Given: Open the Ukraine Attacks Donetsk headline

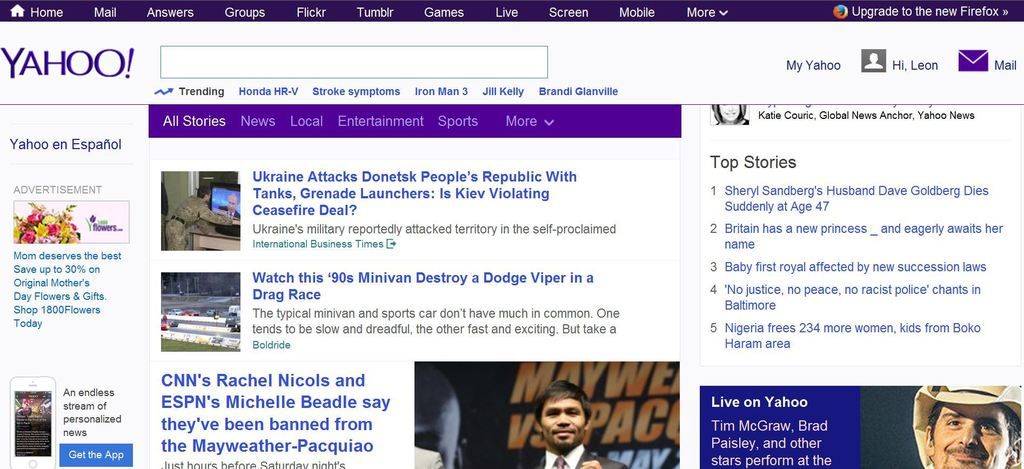Looking at the screenshot, I should (415, 193).
